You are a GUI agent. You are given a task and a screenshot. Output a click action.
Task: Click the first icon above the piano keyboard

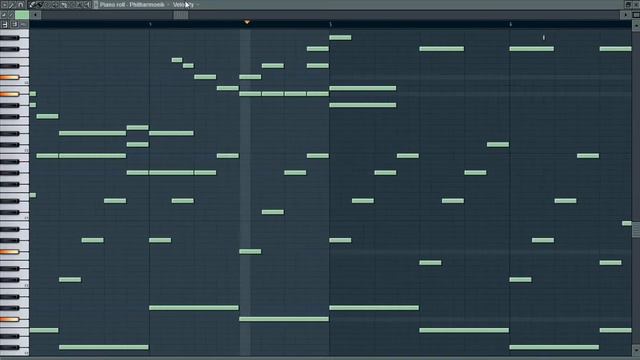click(5, 24)
